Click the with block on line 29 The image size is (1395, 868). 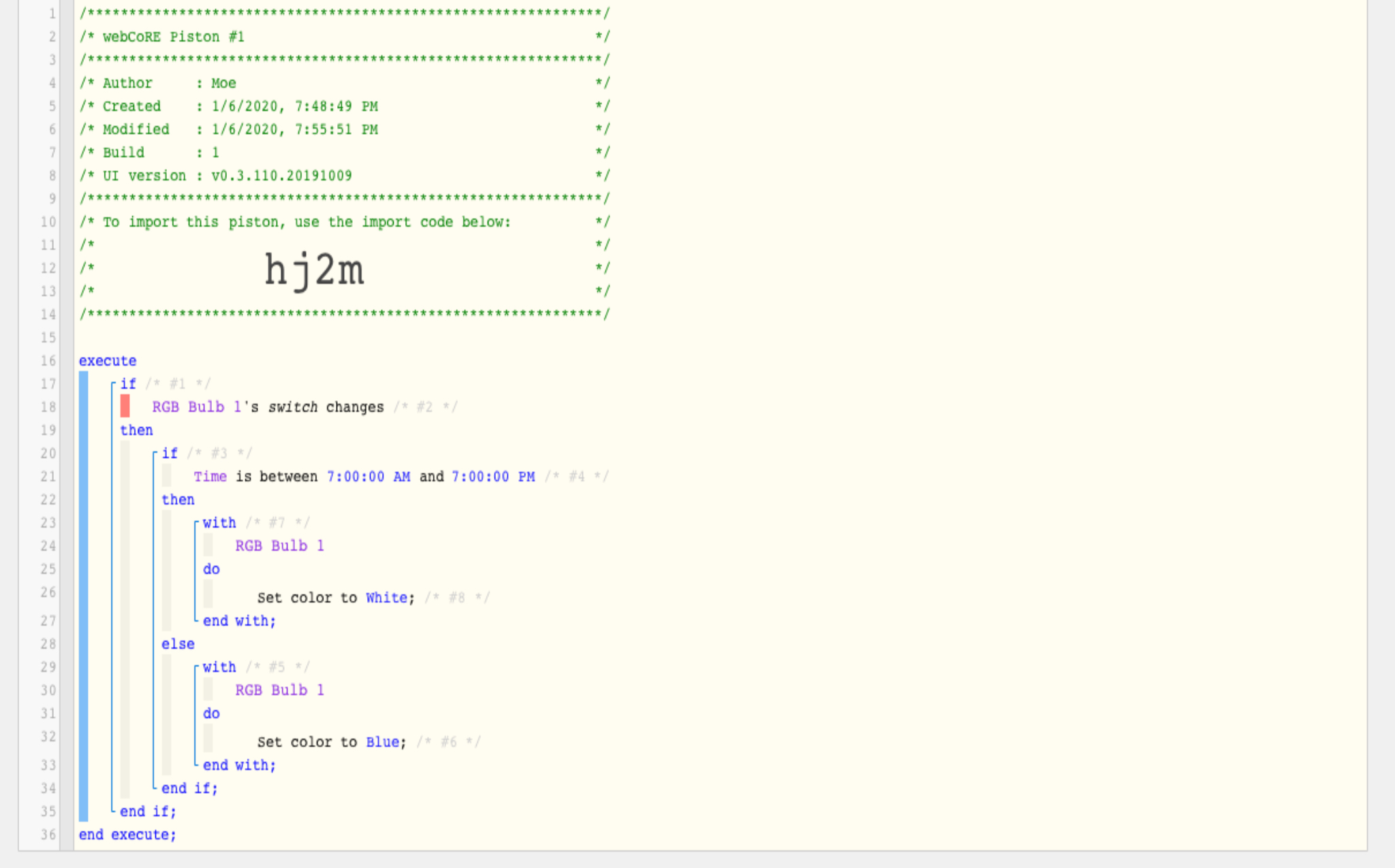pyautogui.click(x=219, y=667)
